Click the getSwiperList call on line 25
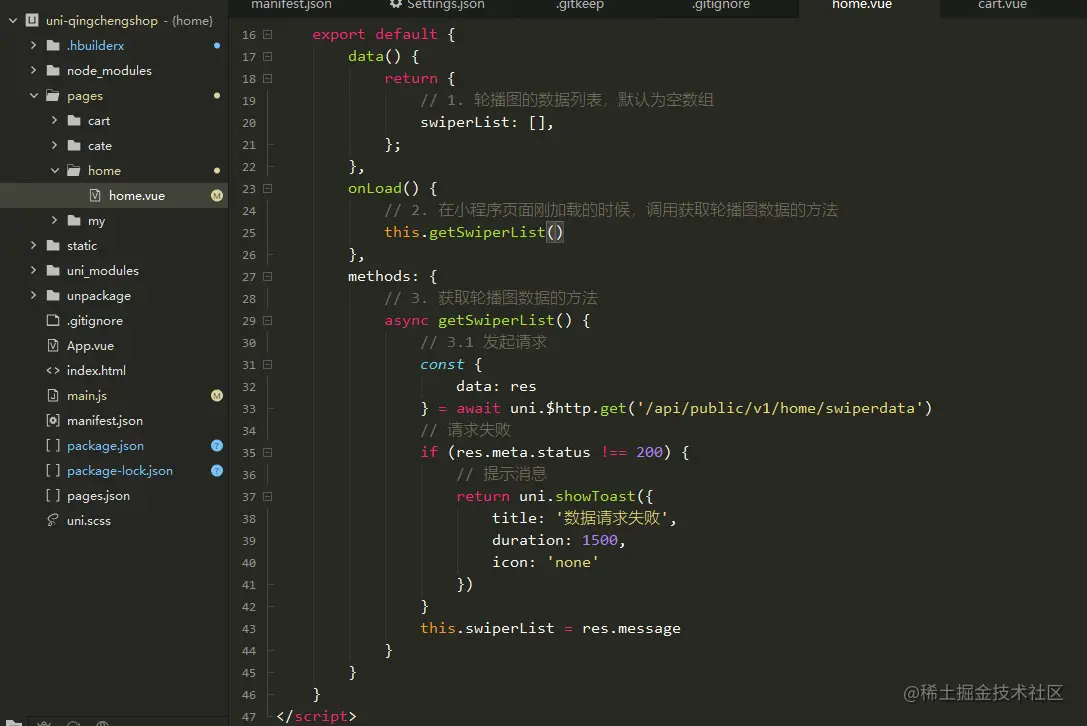1087x726 pixels. pyautogui.click(x=487, y=232)
